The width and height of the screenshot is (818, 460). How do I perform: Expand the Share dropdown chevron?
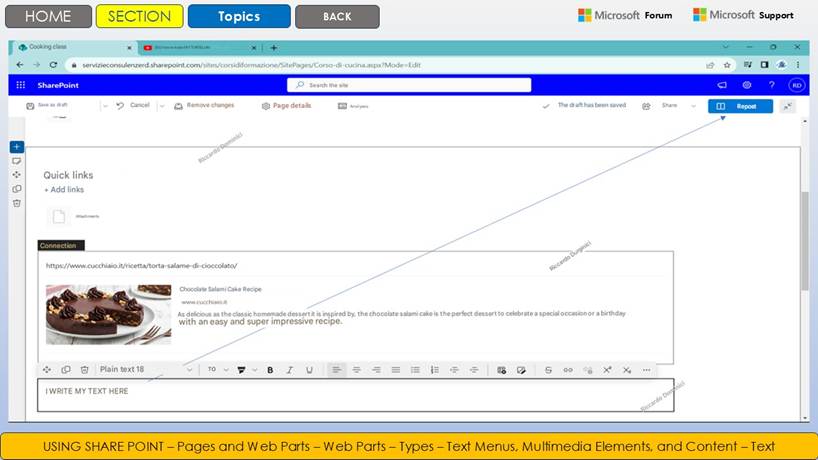pyautogui.click(x=693, y=106)
